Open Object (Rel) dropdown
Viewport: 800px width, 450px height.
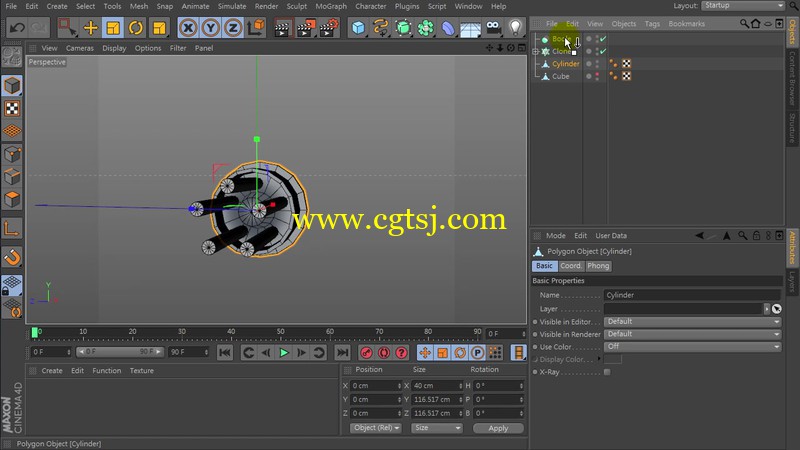pyautogui.click(x=376, y=428)
